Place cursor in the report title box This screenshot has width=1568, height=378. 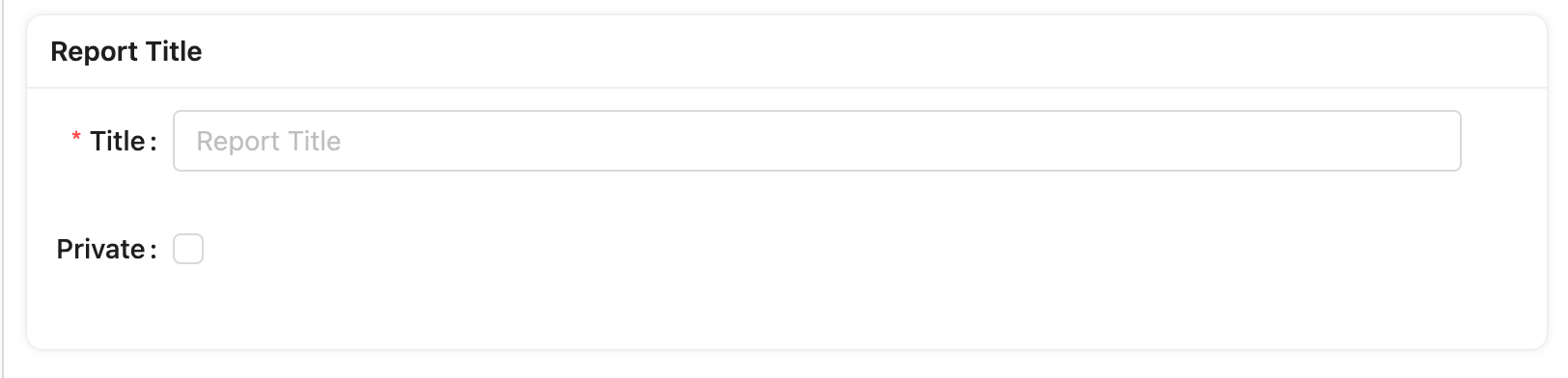[x=817, y=141]
